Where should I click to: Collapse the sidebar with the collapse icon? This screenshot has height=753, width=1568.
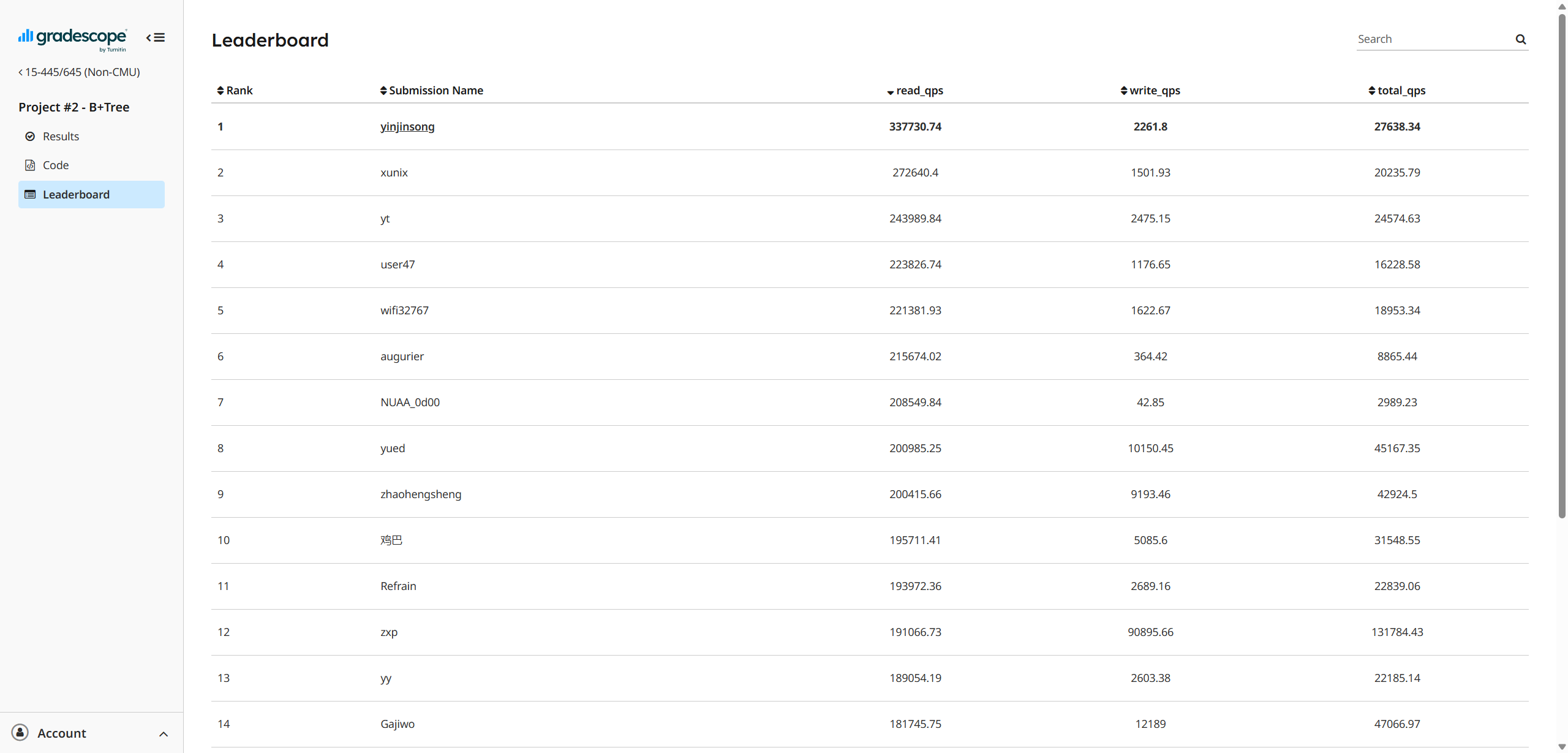pyautogui.click(x=155, y=37)
